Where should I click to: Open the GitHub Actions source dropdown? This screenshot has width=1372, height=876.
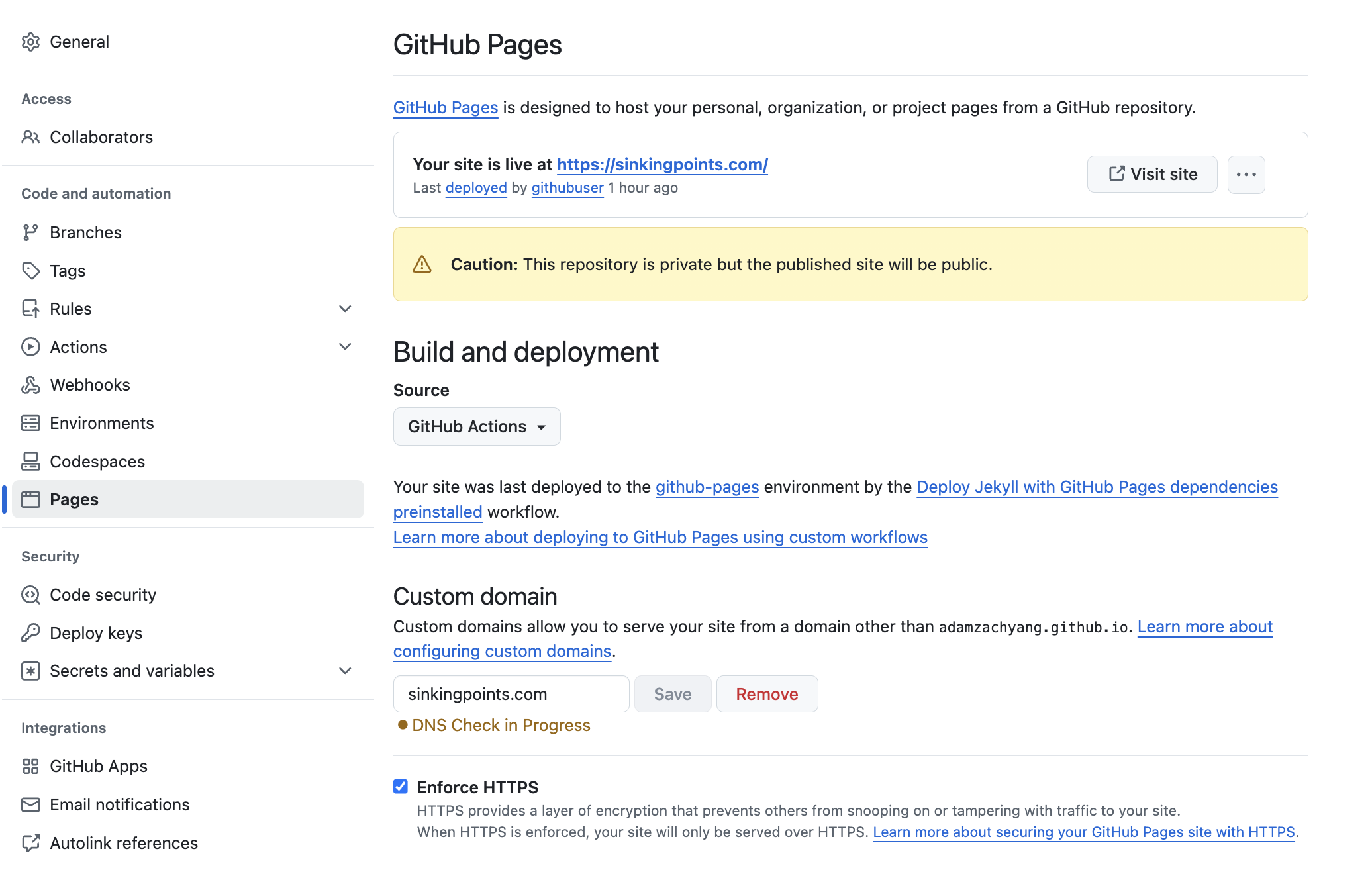click(x=478, y=427)
